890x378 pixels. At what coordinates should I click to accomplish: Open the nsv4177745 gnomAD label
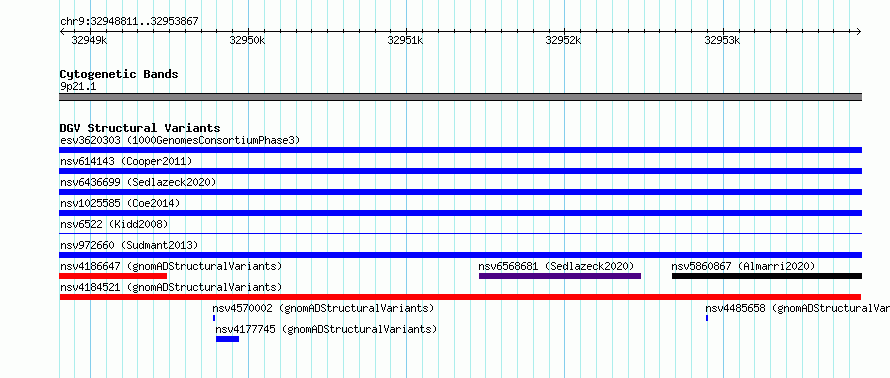tap(326, 330)
